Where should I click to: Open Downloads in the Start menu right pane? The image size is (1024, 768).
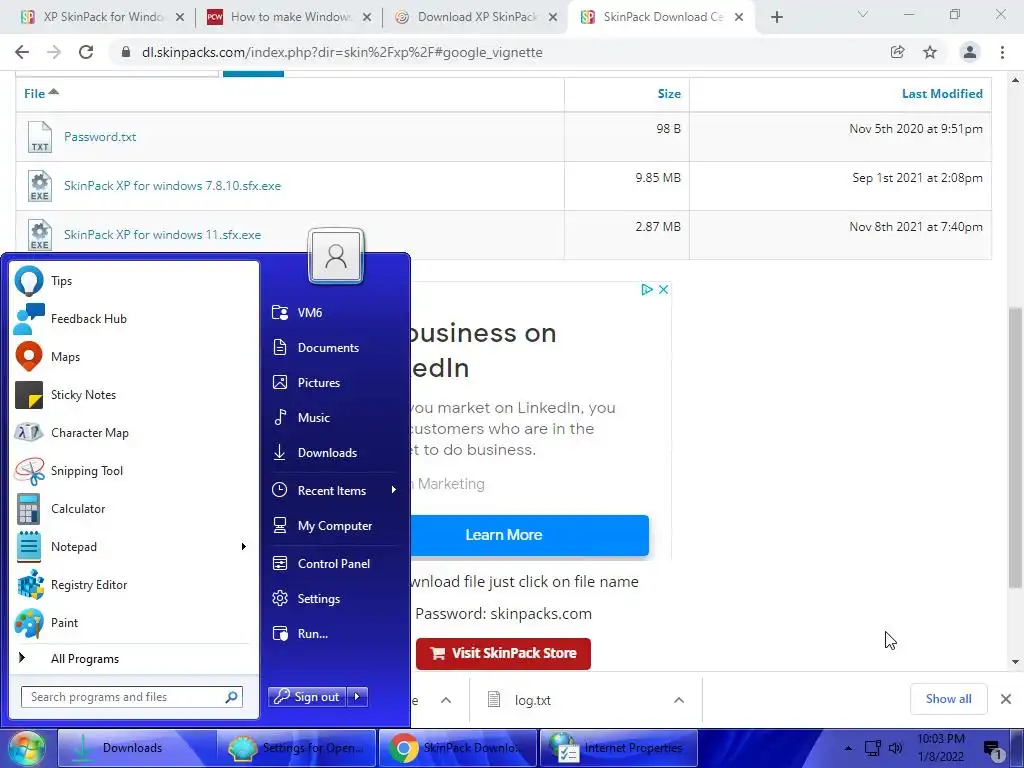coord(333,453)
